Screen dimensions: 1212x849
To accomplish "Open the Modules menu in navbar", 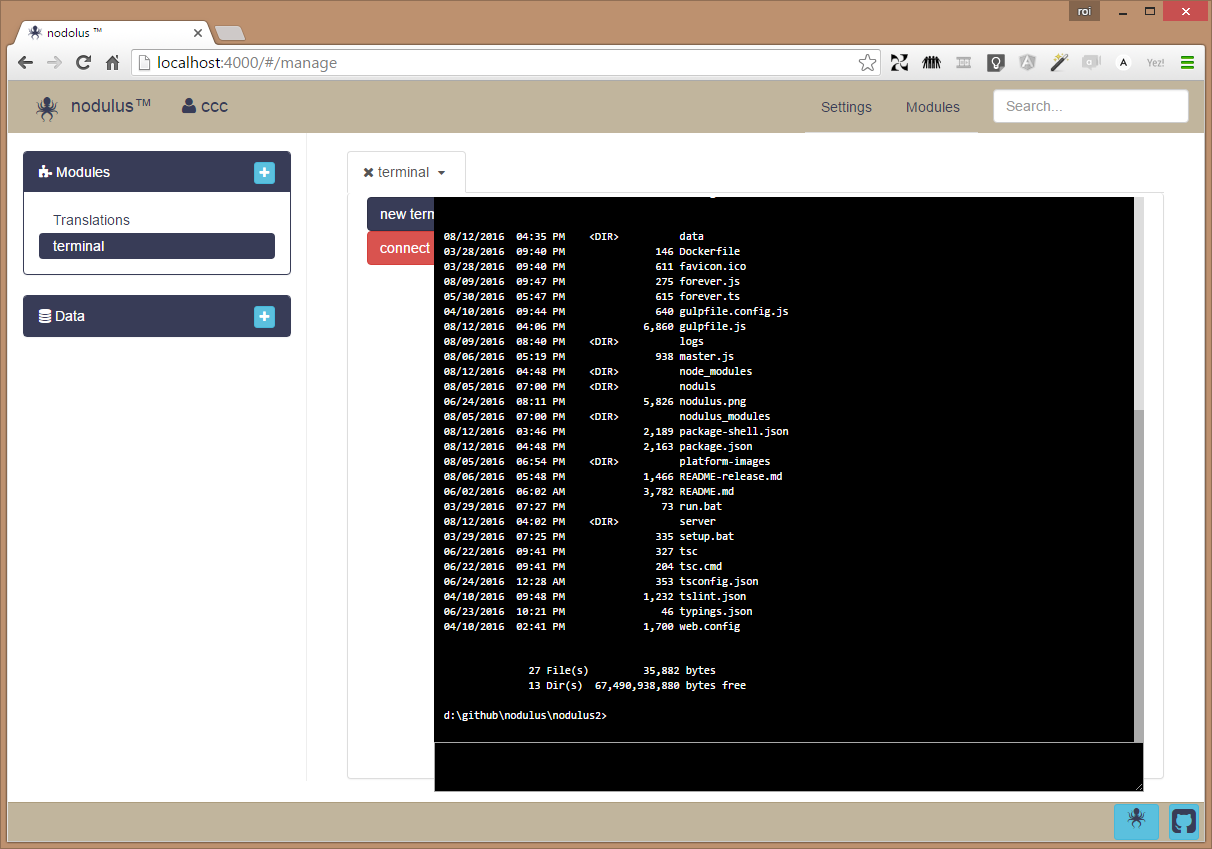I will [933, 107].
